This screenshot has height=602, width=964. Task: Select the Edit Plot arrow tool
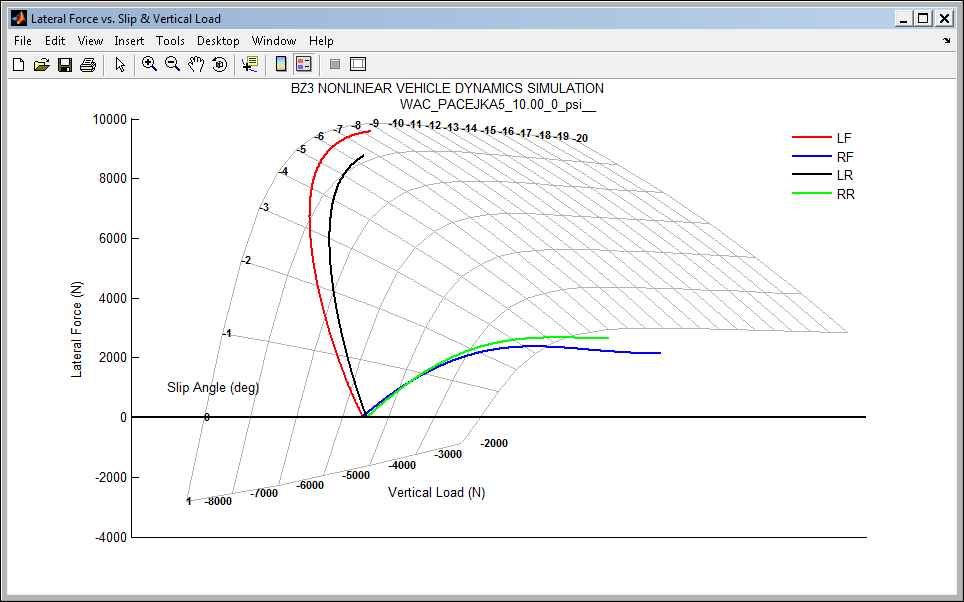120,65
